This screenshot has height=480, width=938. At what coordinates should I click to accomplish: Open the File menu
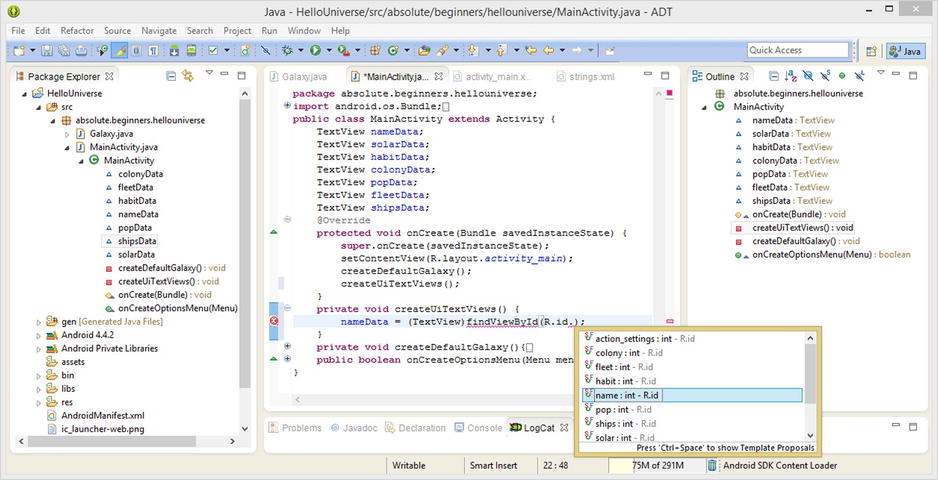pyautogui.click(x=18, y=31)
